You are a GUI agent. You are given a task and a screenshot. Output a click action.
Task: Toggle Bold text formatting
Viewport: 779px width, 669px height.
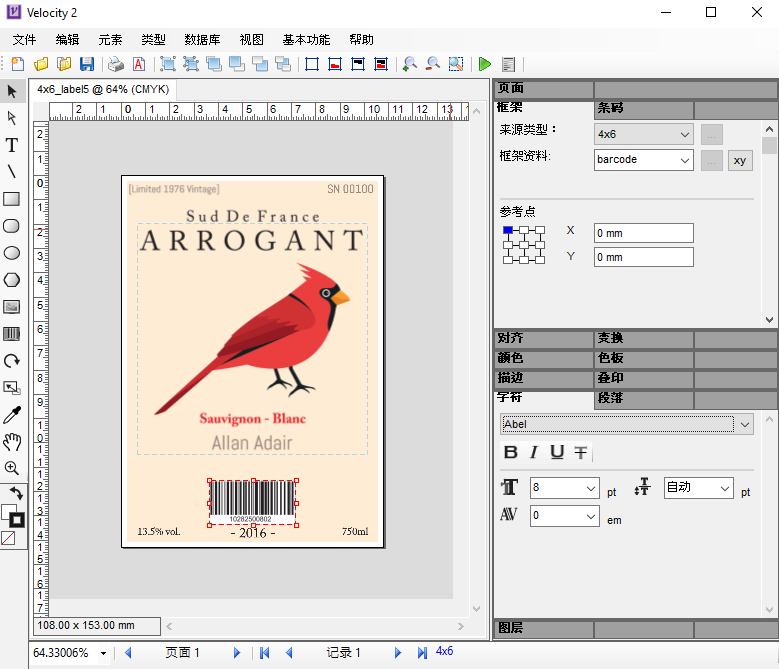[510, 452]
